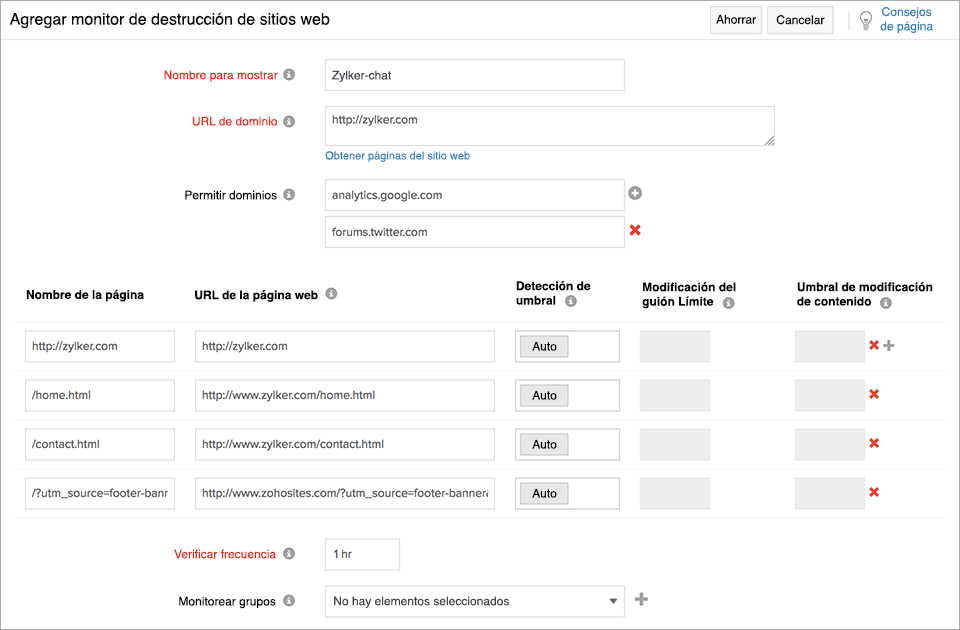Screen dimensions: 960x630
Task: Click info icon beside Verificar frecuencia
Action: pyautogui.click(x=289, y=554)
